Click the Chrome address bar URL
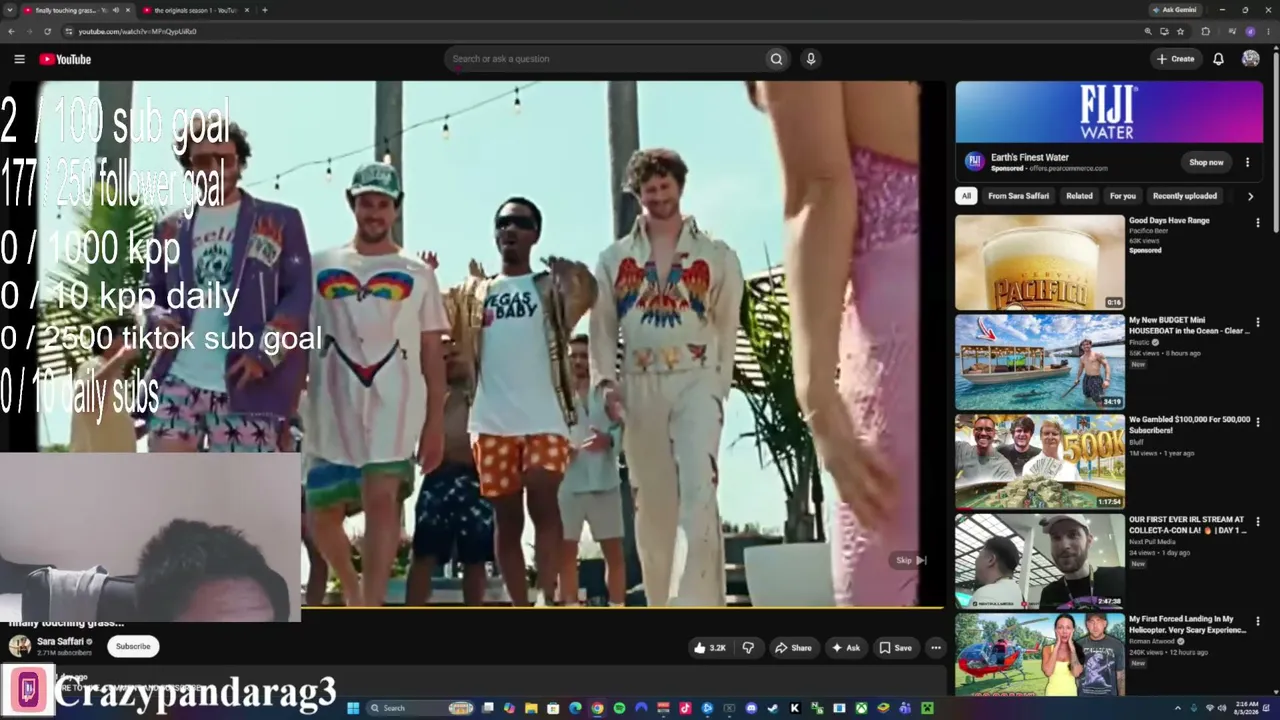The width and height of the screenshot is (1280, 720). click(x=137, y=31)
